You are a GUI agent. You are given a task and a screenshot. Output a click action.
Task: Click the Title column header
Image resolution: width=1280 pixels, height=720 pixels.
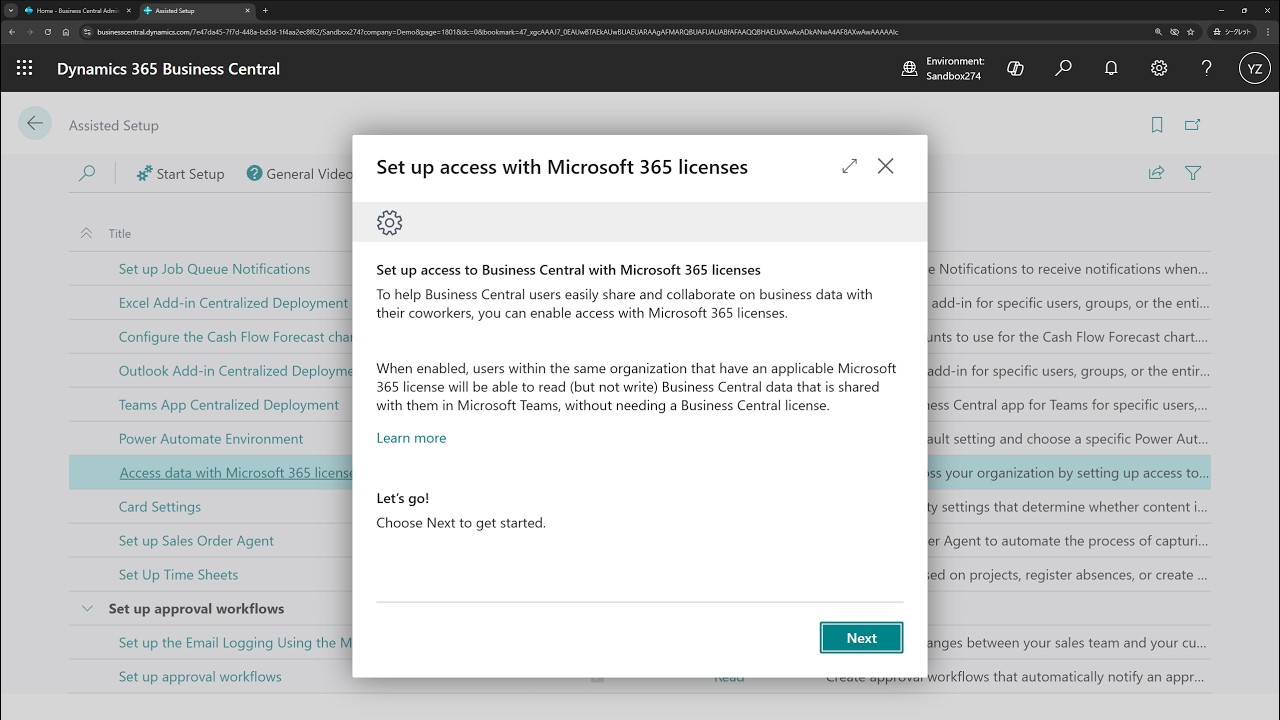pos(120,233)
